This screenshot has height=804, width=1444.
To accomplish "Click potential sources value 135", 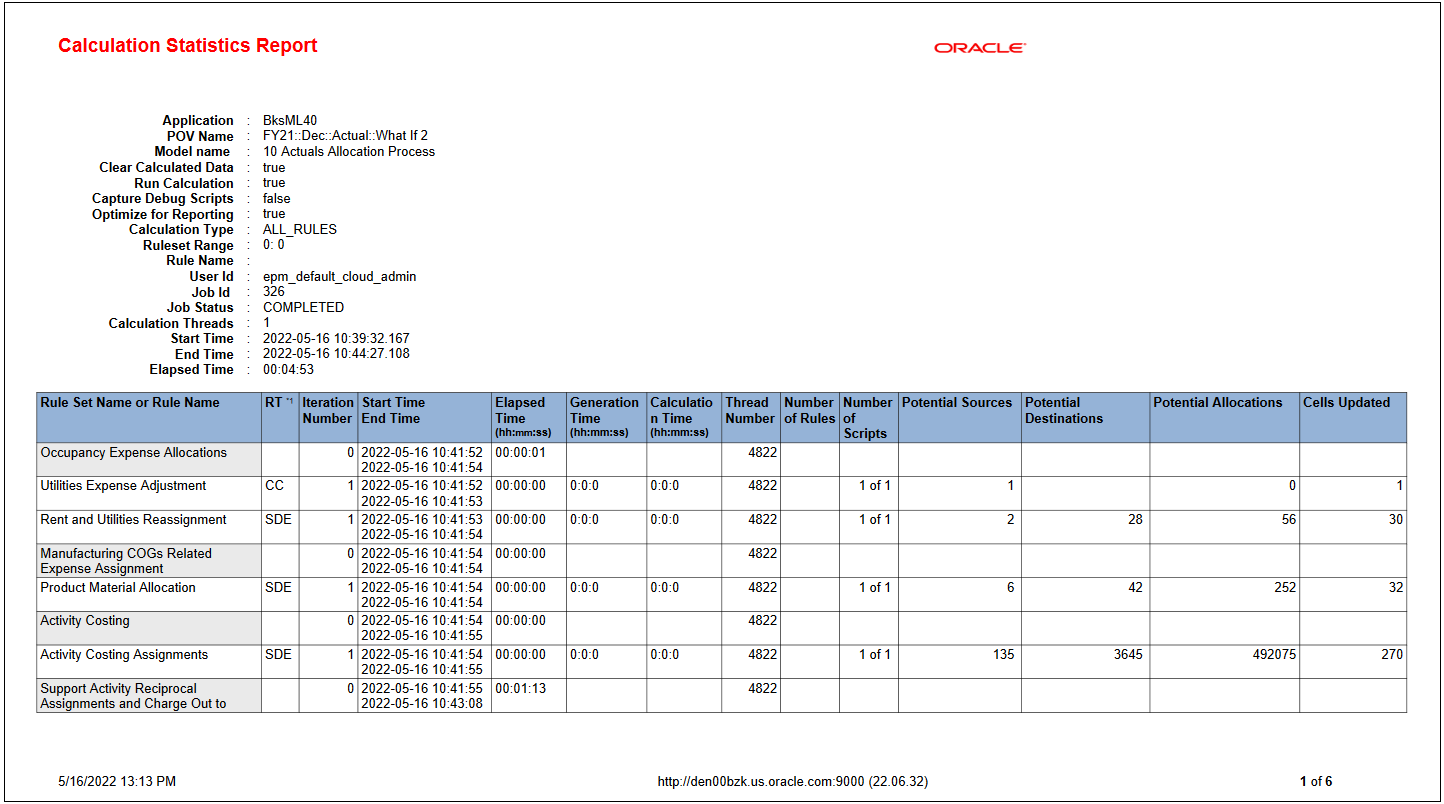I will pos(1003,655).
